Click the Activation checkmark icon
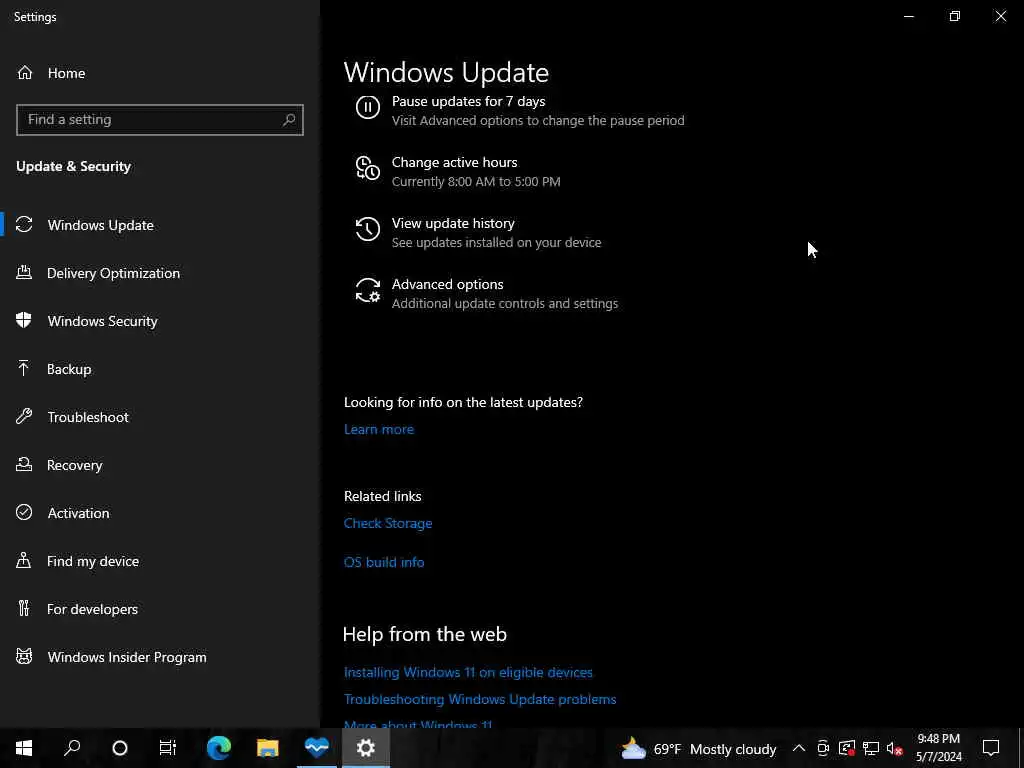Screen dimensions: 1024x768 coord(24,513)
